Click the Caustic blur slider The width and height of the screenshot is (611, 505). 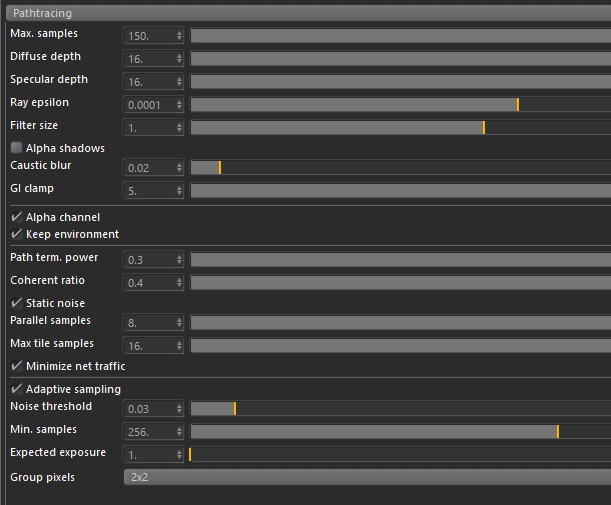click(400, 167)
